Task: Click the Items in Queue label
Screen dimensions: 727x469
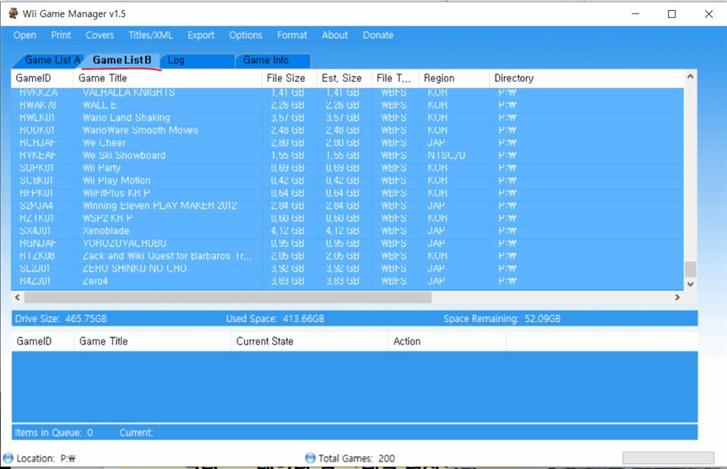Action: coord(54,433)
